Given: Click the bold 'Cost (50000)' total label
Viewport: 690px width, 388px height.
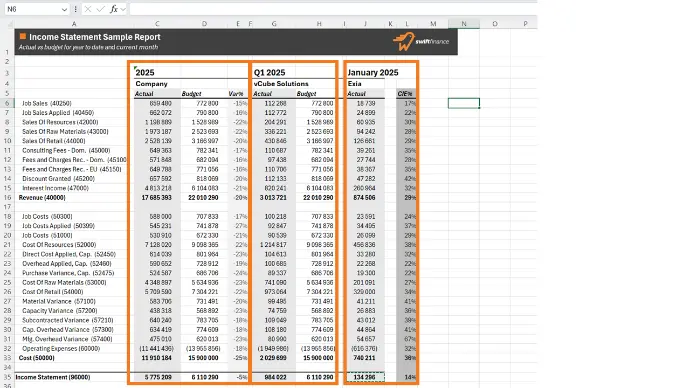Looking at the screenshot, I should (37, 358).
